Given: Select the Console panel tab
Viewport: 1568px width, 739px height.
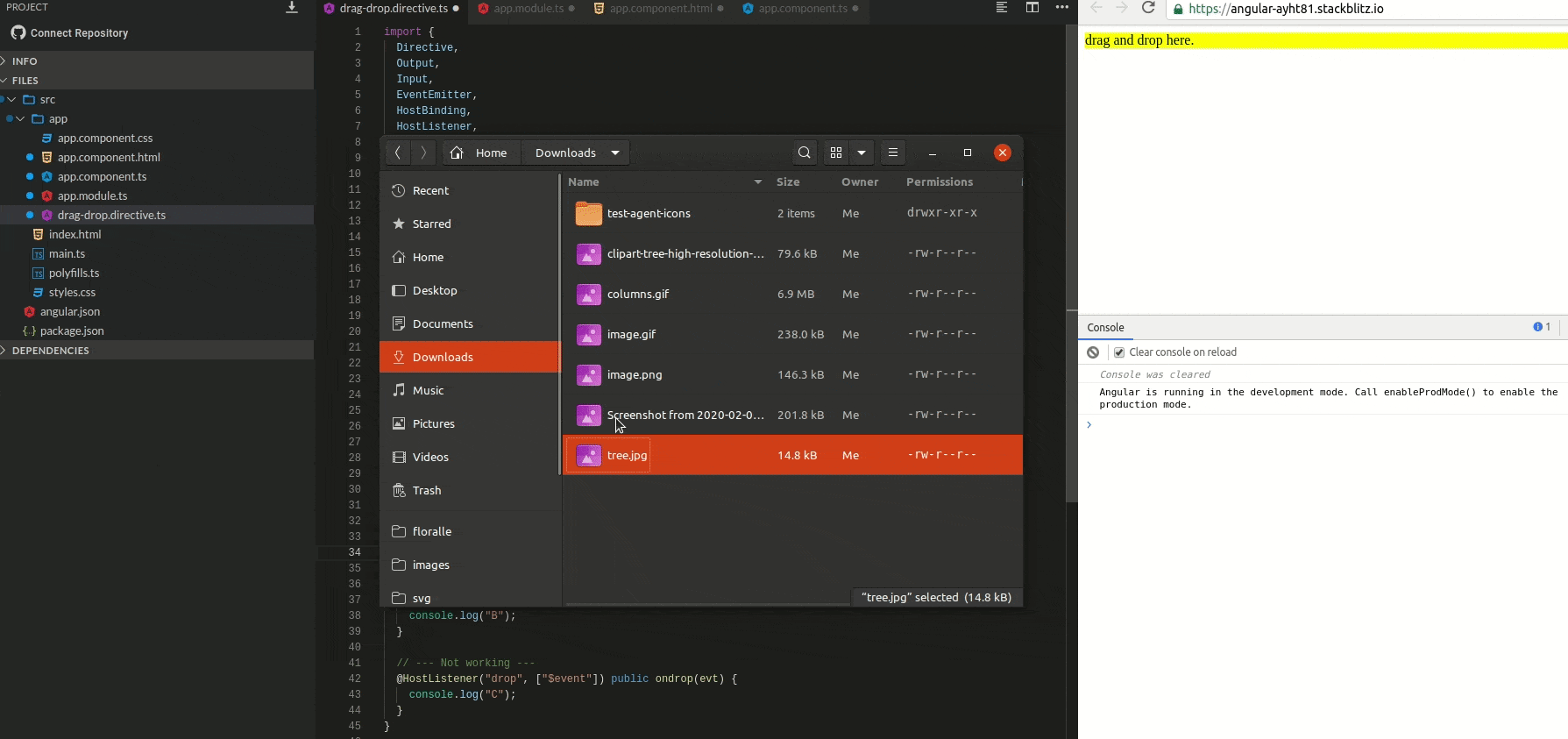Looking at the screenshot, I should tap(1105, 328).
